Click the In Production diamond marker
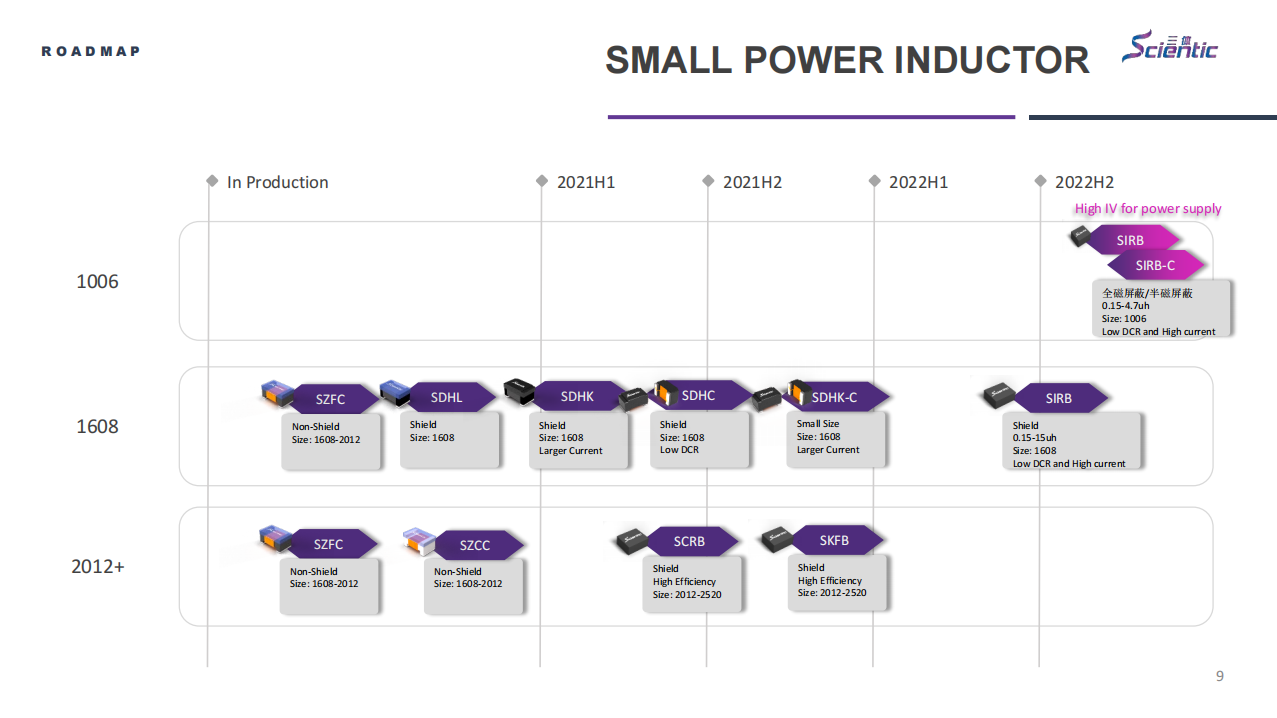 212,181
